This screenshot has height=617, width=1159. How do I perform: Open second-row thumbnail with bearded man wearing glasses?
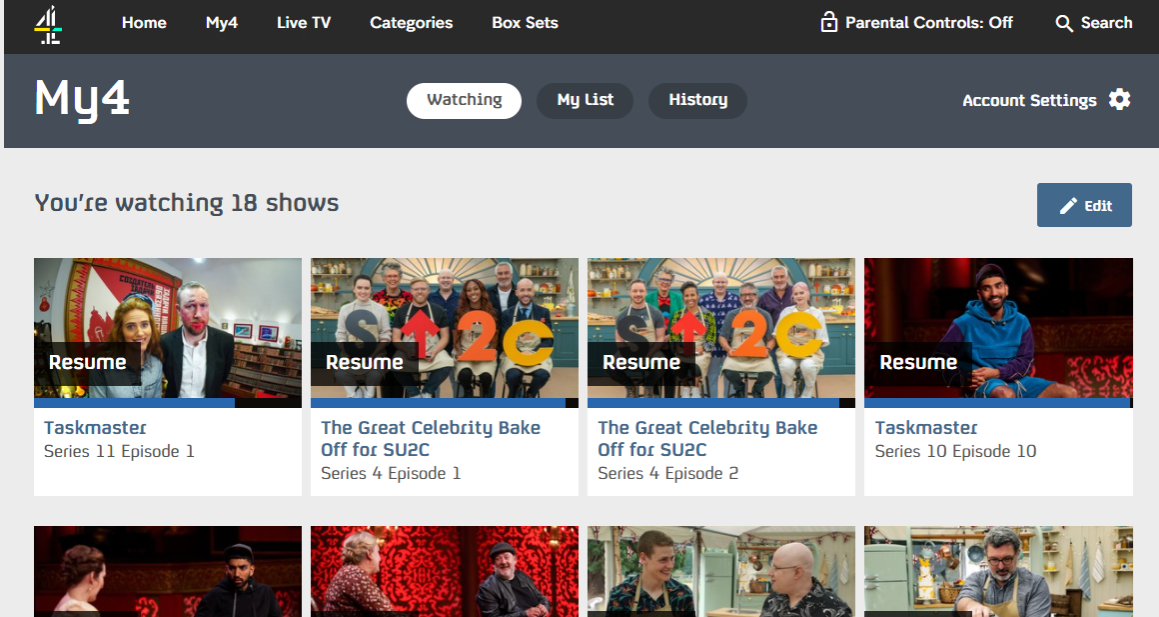click(999, 571)
